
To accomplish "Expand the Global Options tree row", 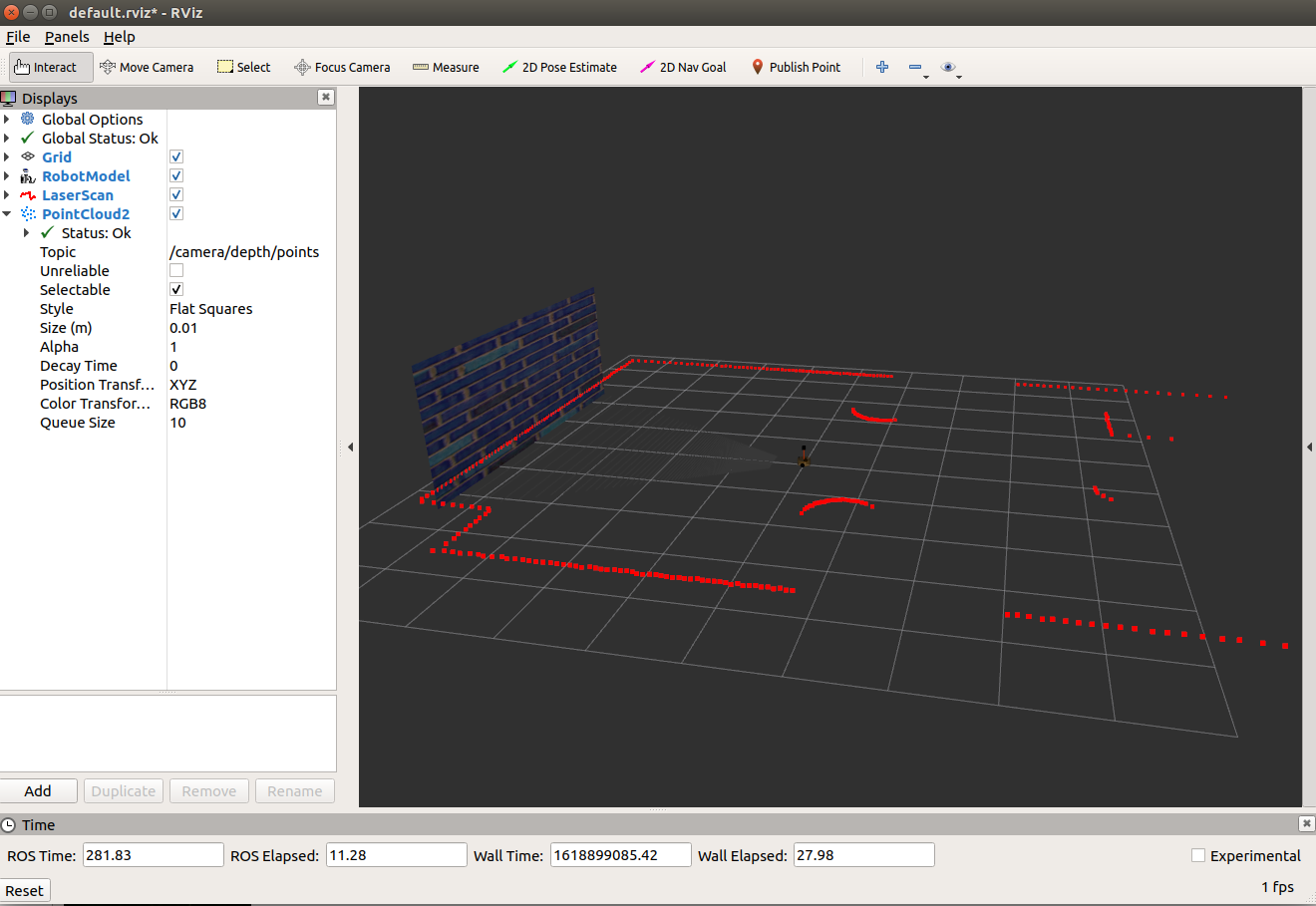I will pos(7,119).
